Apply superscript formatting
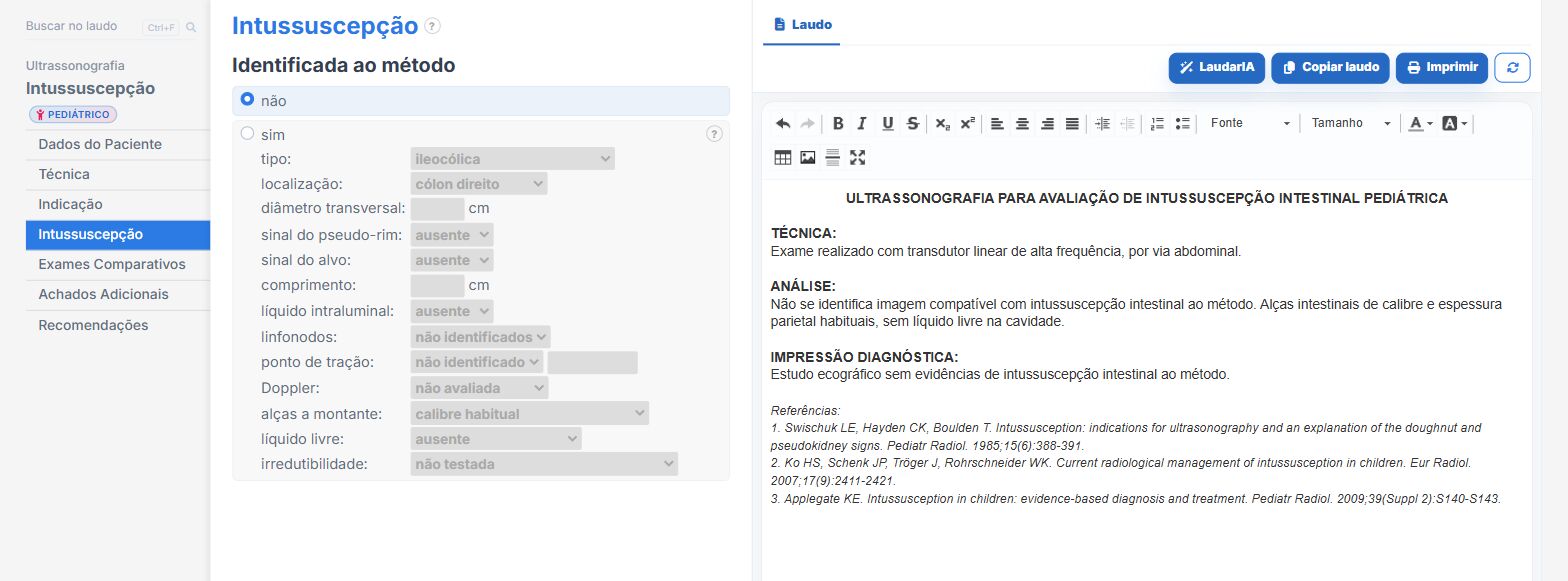The image size is (1568, 581). tap(967, 123)
